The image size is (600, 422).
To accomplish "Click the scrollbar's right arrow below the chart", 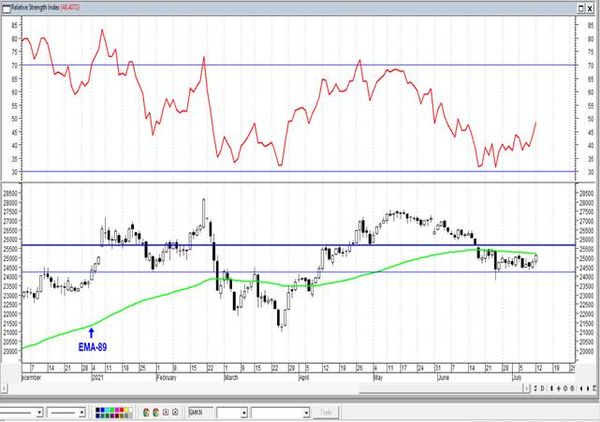I will pos(526,388).
